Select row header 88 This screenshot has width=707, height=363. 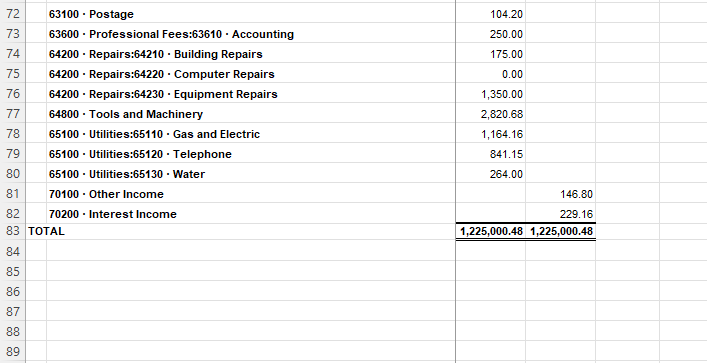[x=13, y=331]
